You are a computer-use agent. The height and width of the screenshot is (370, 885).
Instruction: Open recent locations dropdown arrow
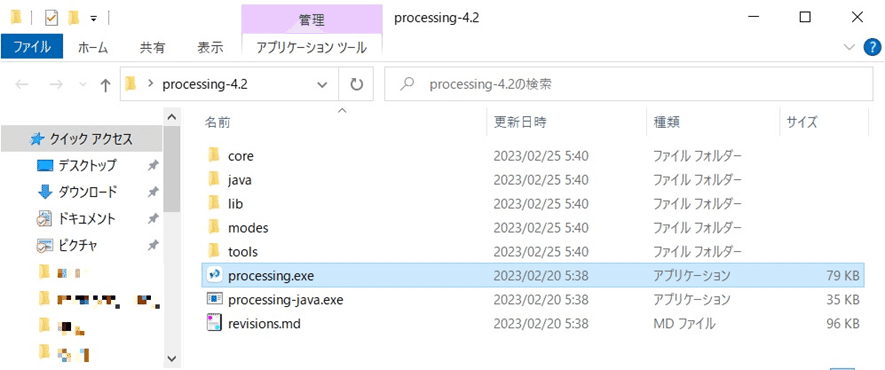pyautogui.click(x=83, y=85)
